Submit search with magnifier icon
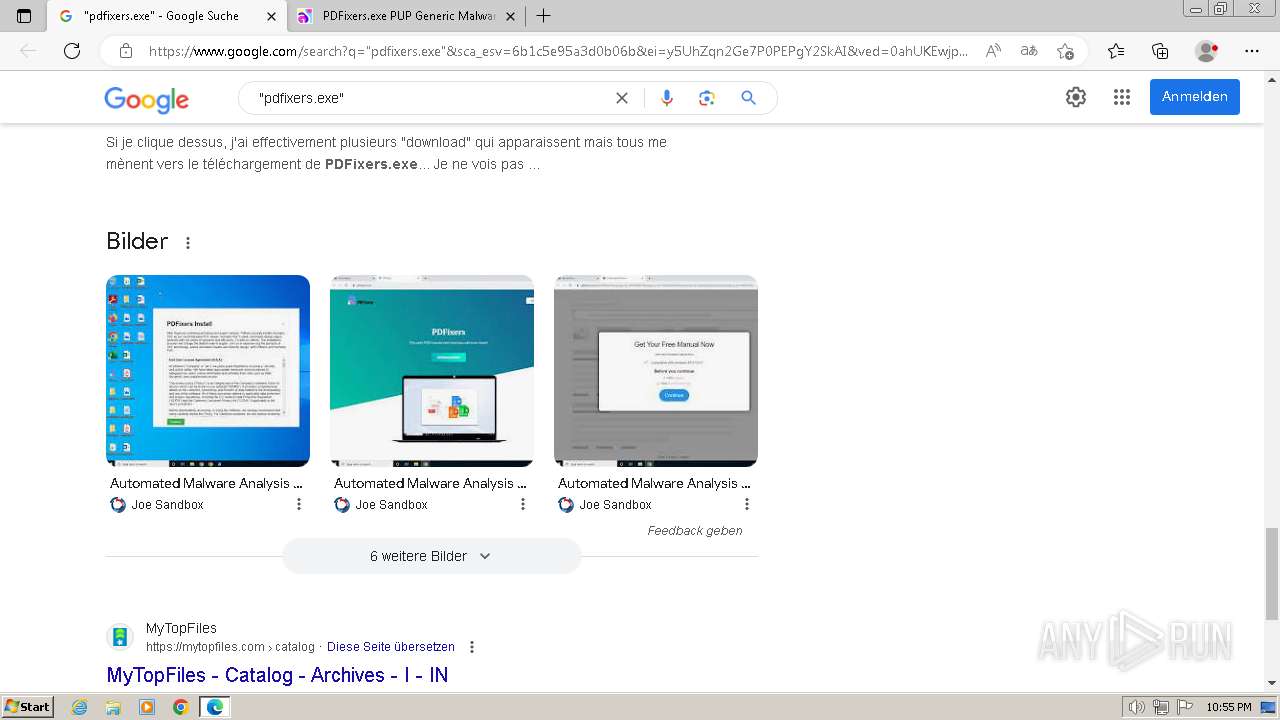This screenshot has width=1280, height=720. [748, 98]
